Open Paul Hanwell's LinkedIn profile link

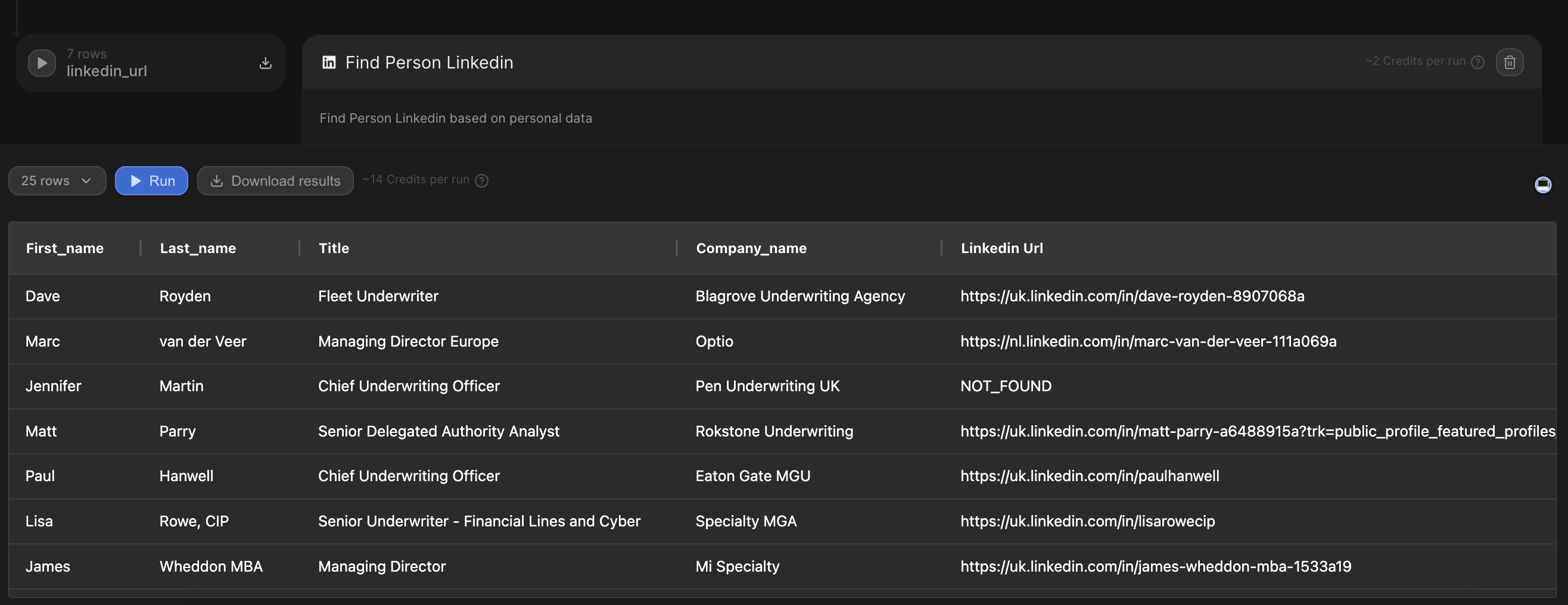coord(1090,476)
